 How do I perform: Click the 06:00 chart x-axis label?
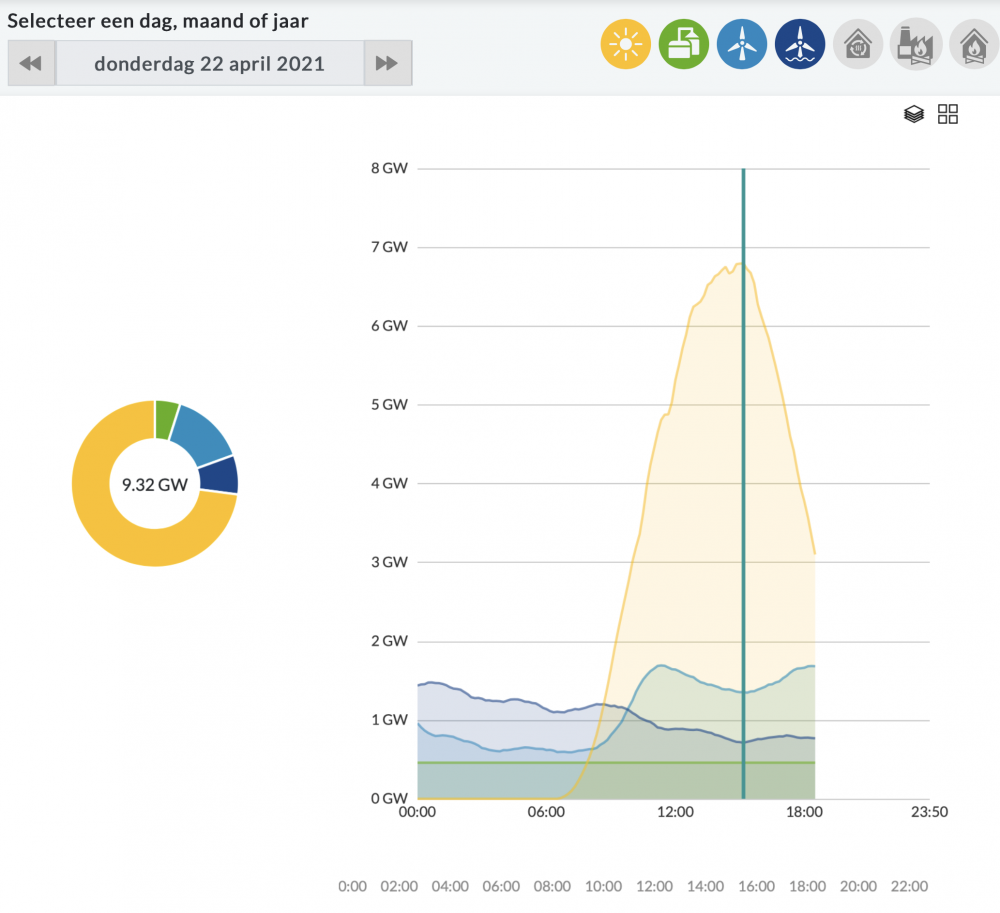click(546, 812)
